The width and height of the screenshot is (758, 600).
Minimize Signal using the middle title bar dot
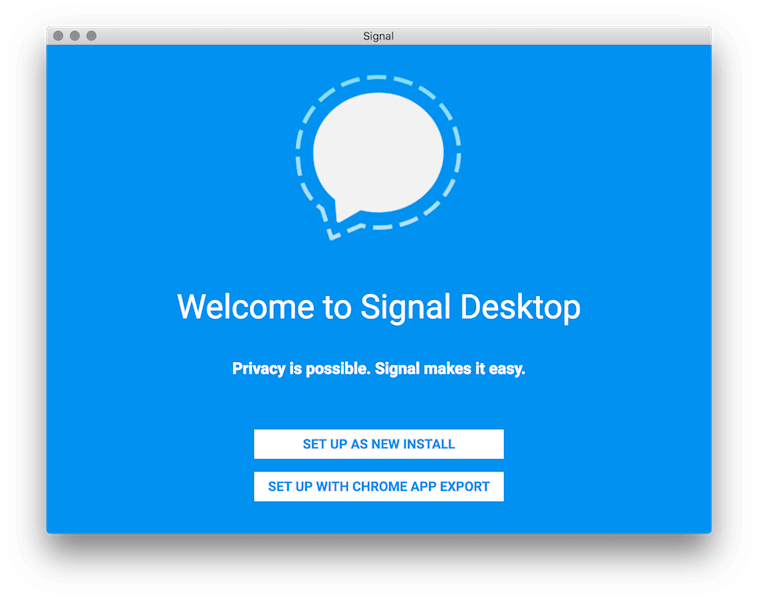point(75,36)
